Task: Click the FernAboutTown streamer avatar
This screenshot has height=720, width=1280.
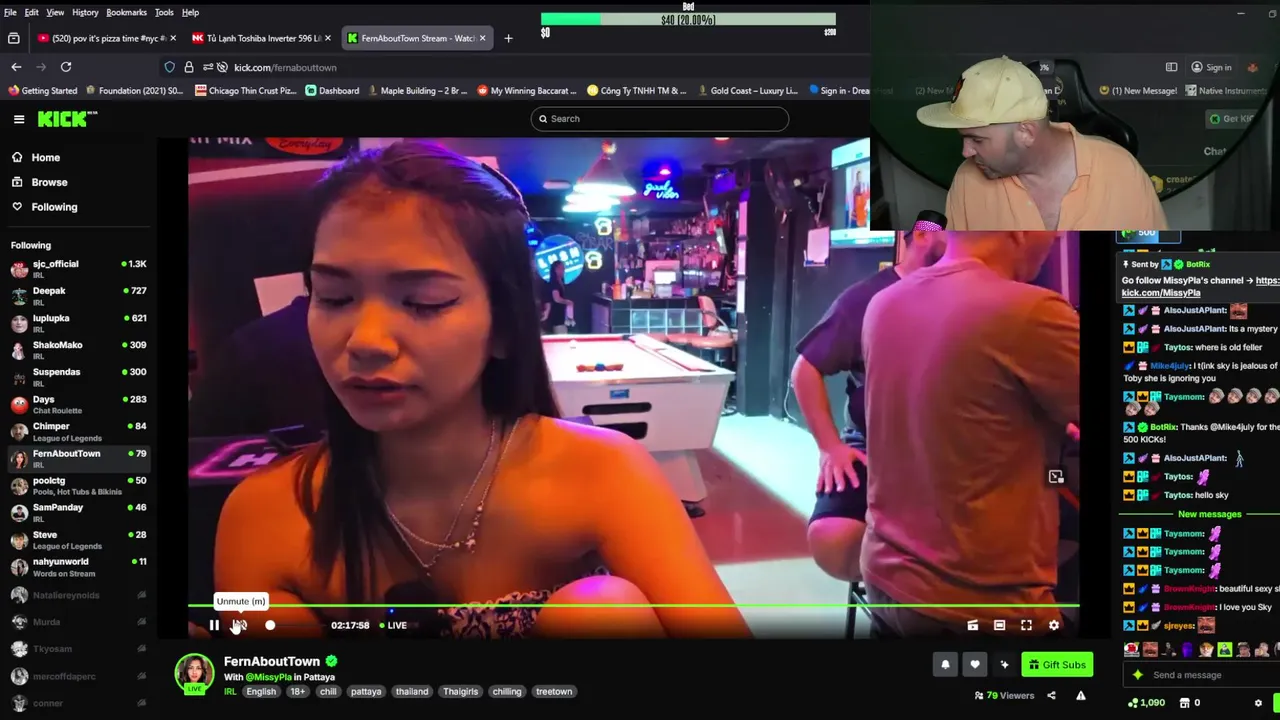Action: [194, 673]
